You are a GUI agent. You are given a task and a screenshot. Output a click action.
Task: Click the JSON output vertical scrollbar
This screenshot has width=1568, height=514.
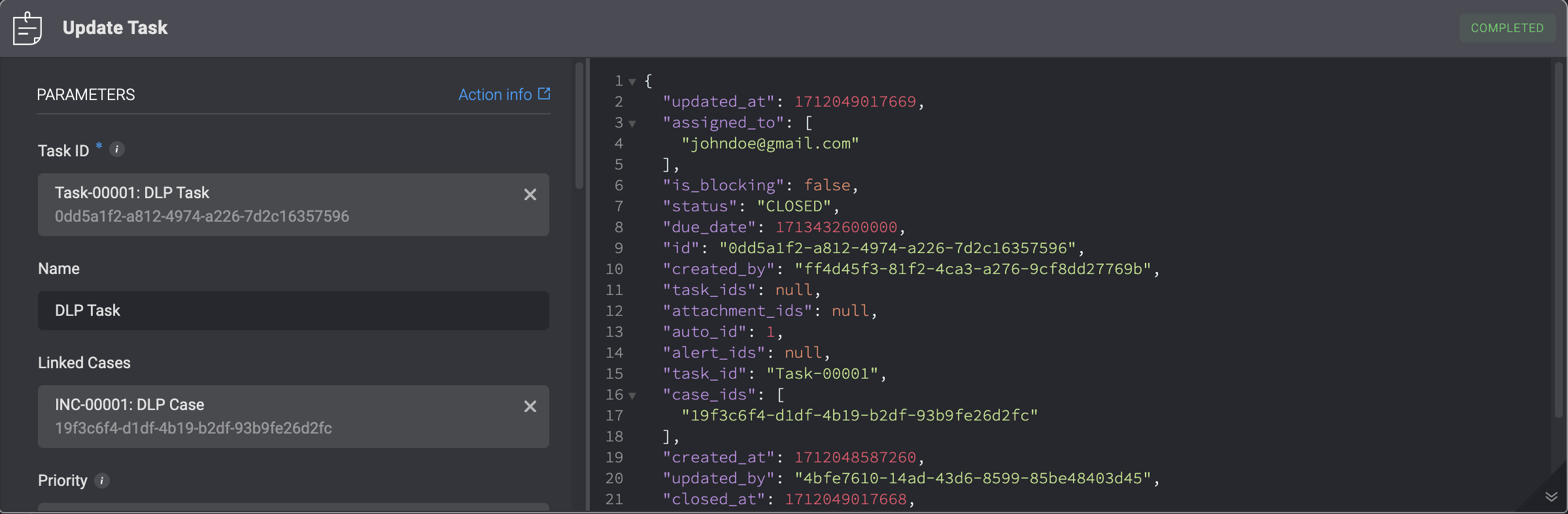point(1558,239)
